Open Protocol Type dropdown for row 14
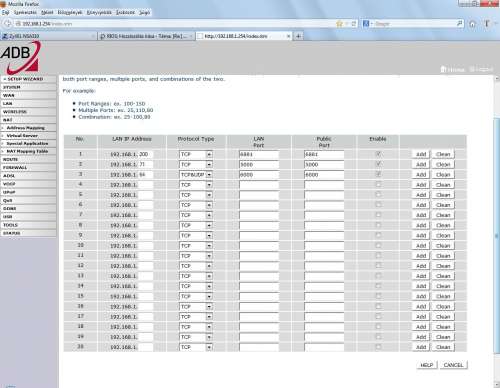Screen dimensions: 500x388 (196, 286)
